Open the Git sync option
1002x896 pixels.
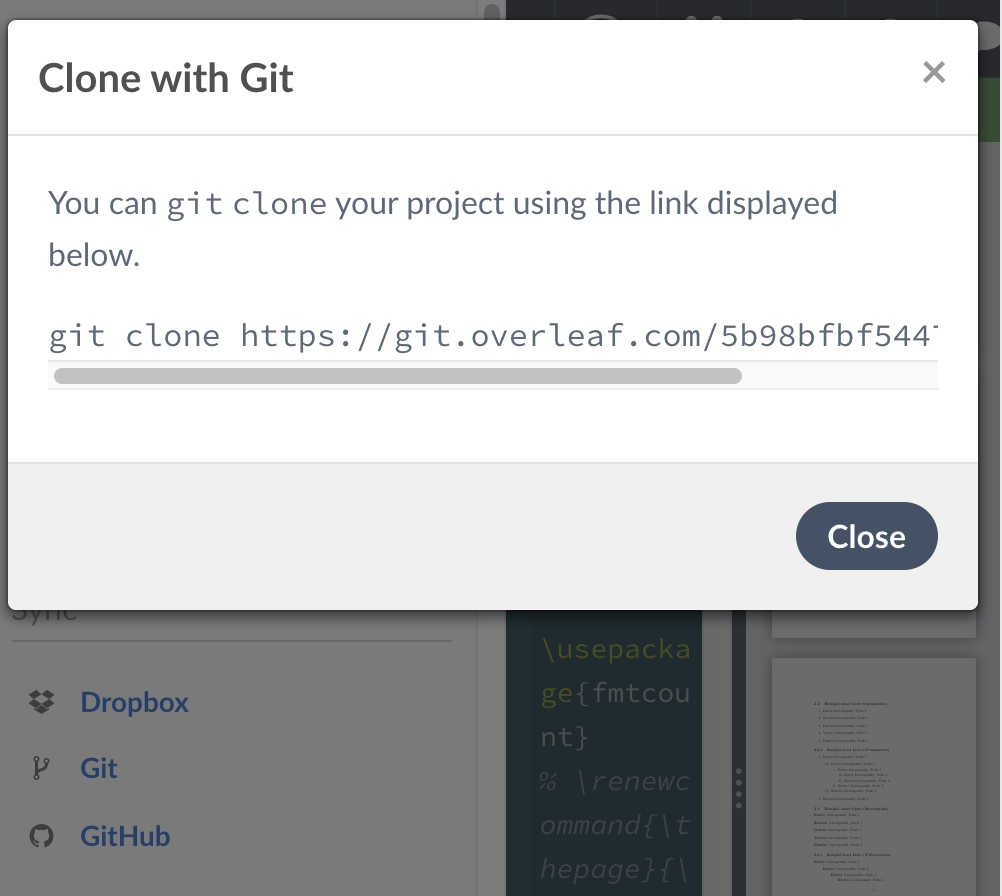pos(99,768)
